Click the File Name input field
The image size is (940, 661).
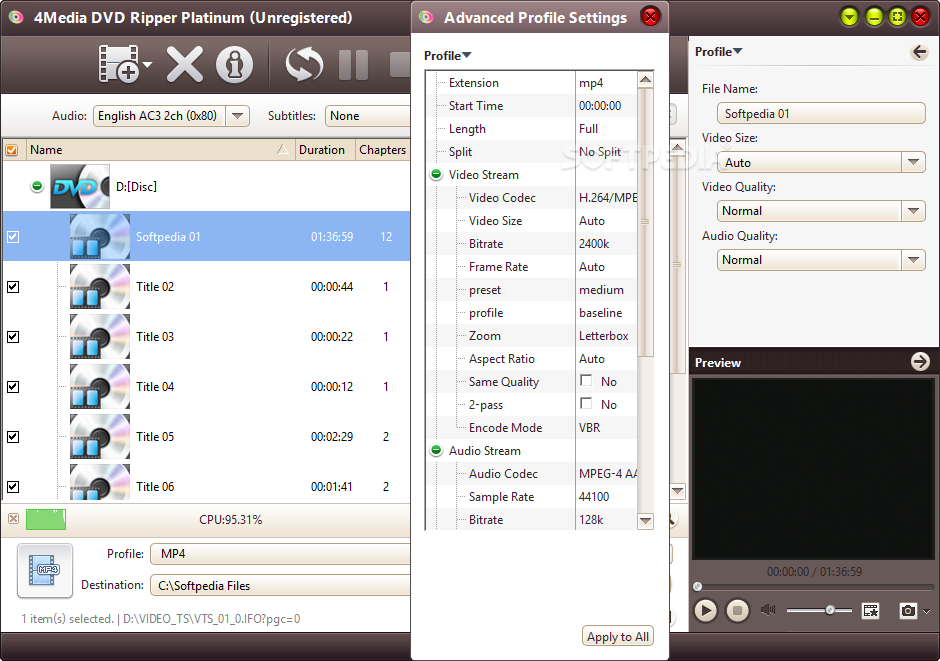821,113
